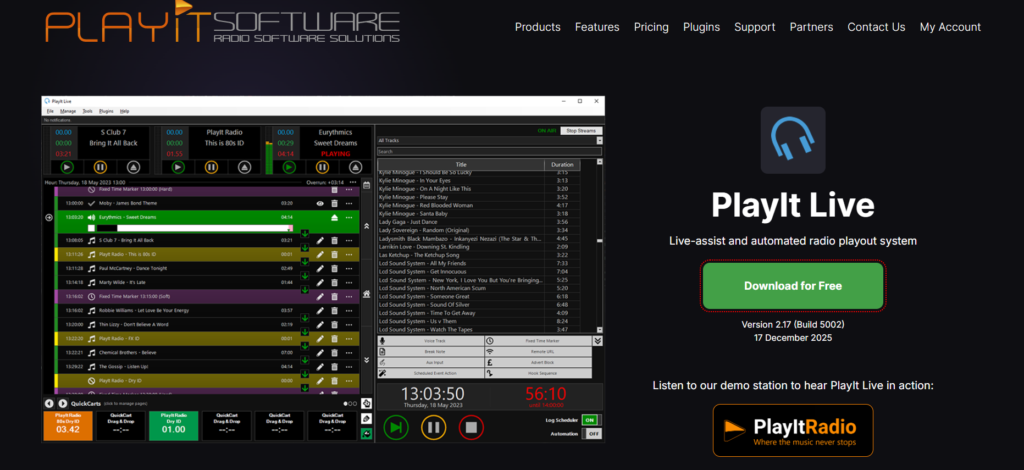The height and width of the screenshot is (470, 1024).
Task: Click the red stop button in bottom transport
Action: (470, 429)
